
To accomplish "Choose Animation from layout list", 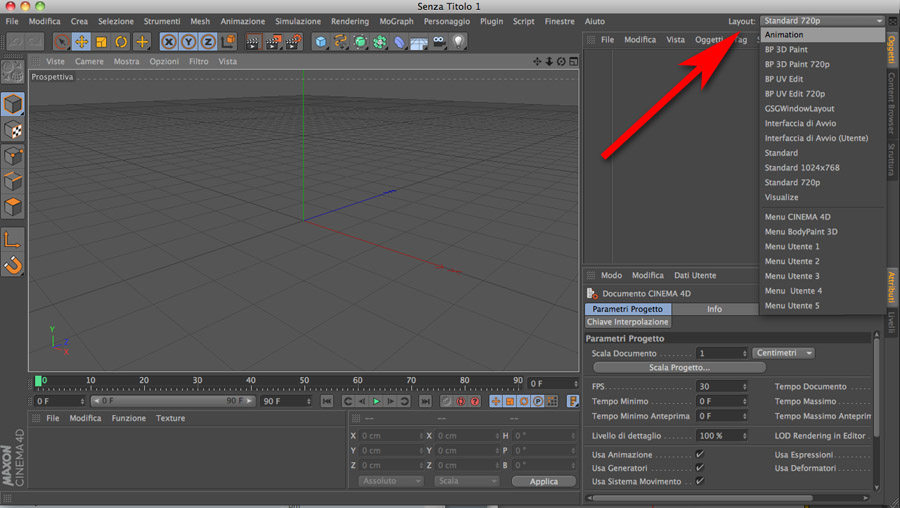I will pos(822,34).
